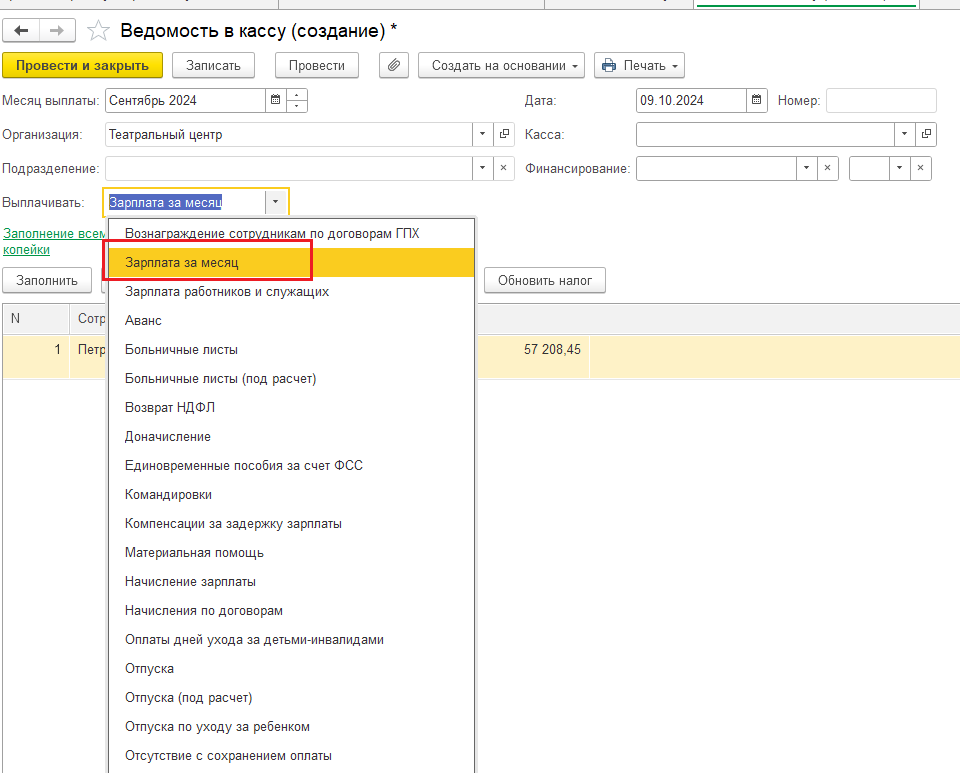The image size is (960, 773).
Task: Choose Аванс from the list
Action: tap(291, 320)
